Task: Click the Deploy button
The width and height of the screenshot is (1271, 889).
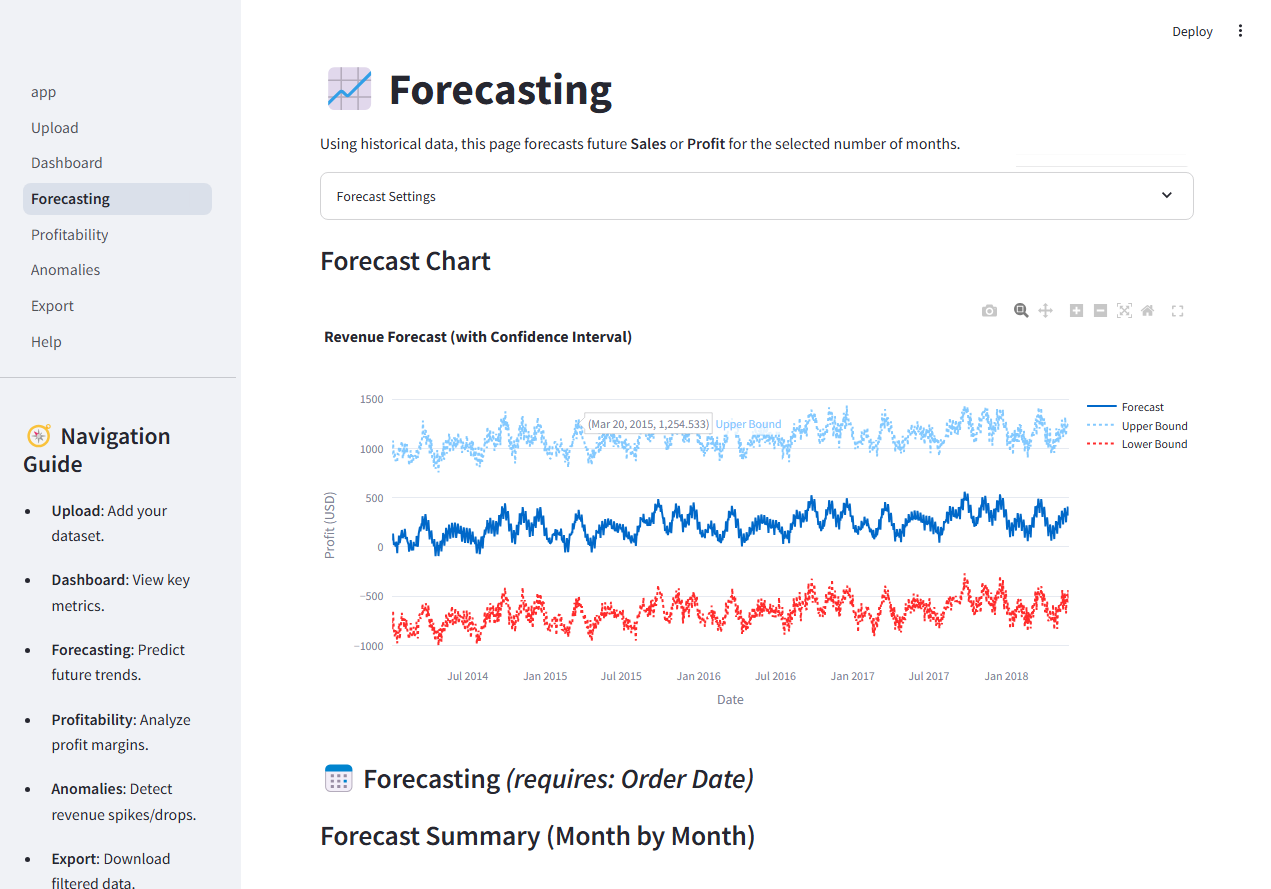Action: click(1192, 31)
